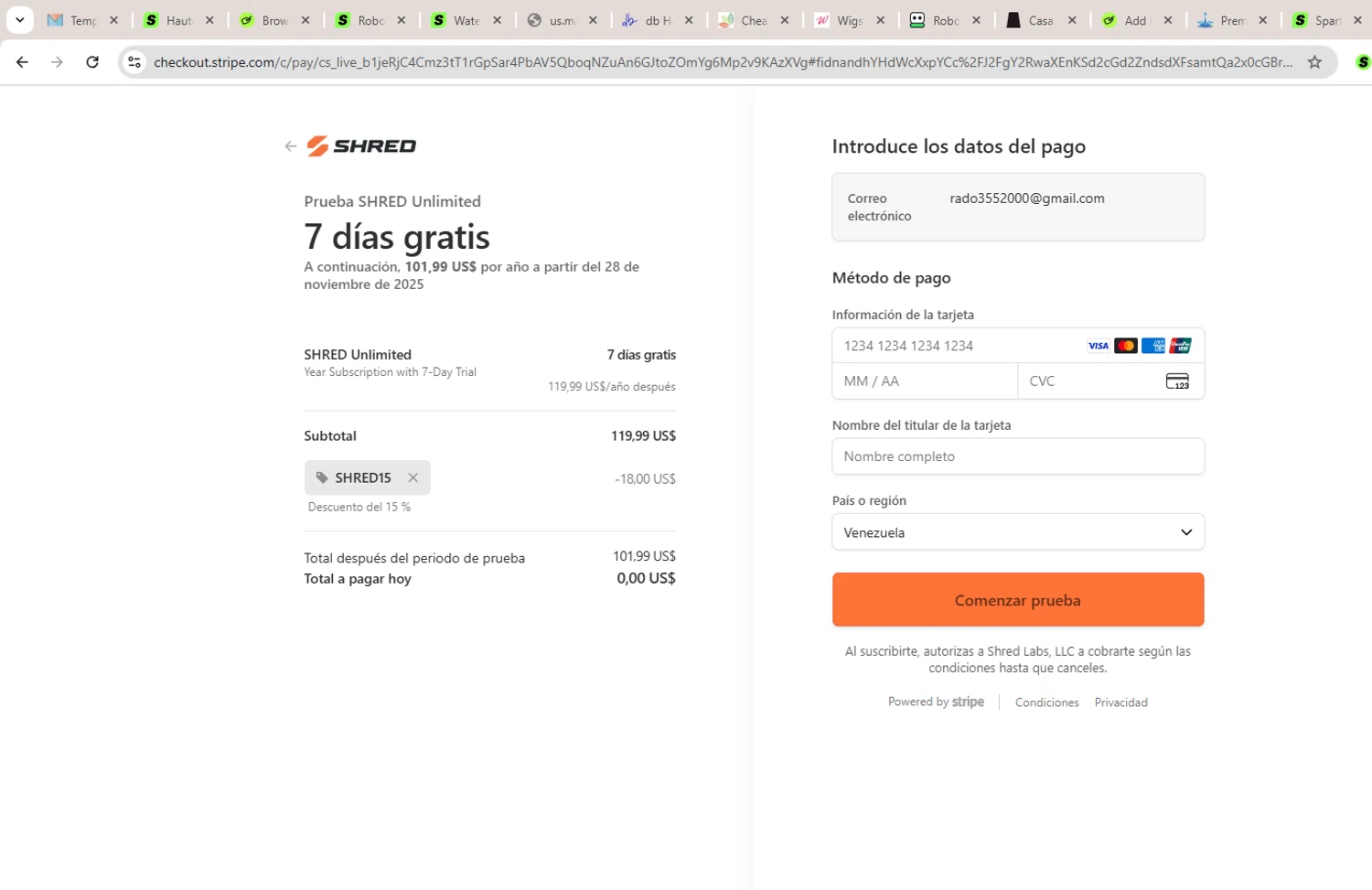Click the CVC card hint icon
The image size is (1372, 890).
click(x=1177, y=381)
